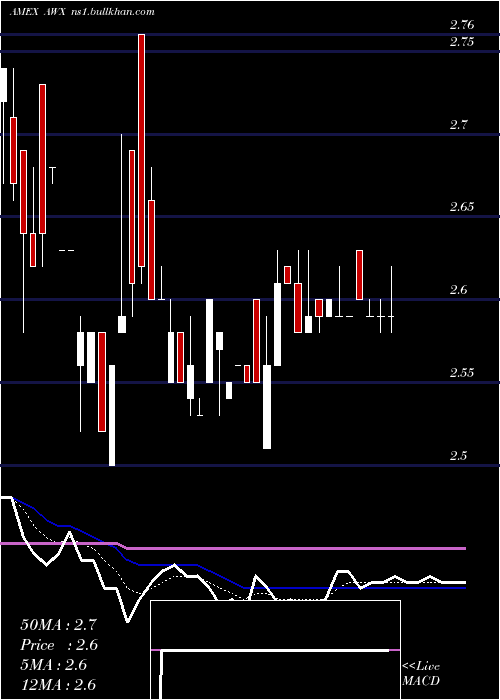
Task: Click the tallest red candle reaching 2.76
Action: 142,150
